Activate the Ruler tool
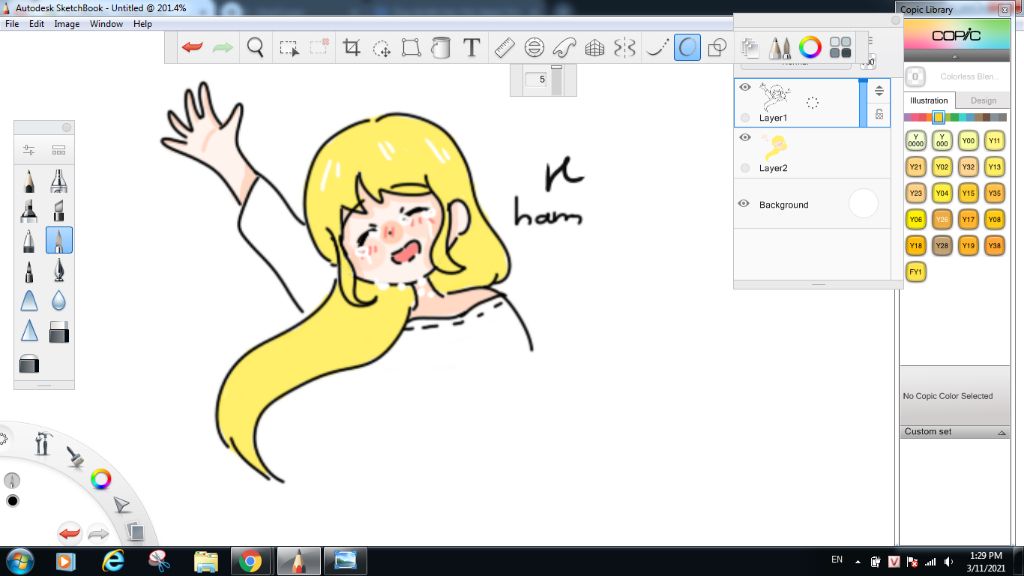 [x=504, y=48]
